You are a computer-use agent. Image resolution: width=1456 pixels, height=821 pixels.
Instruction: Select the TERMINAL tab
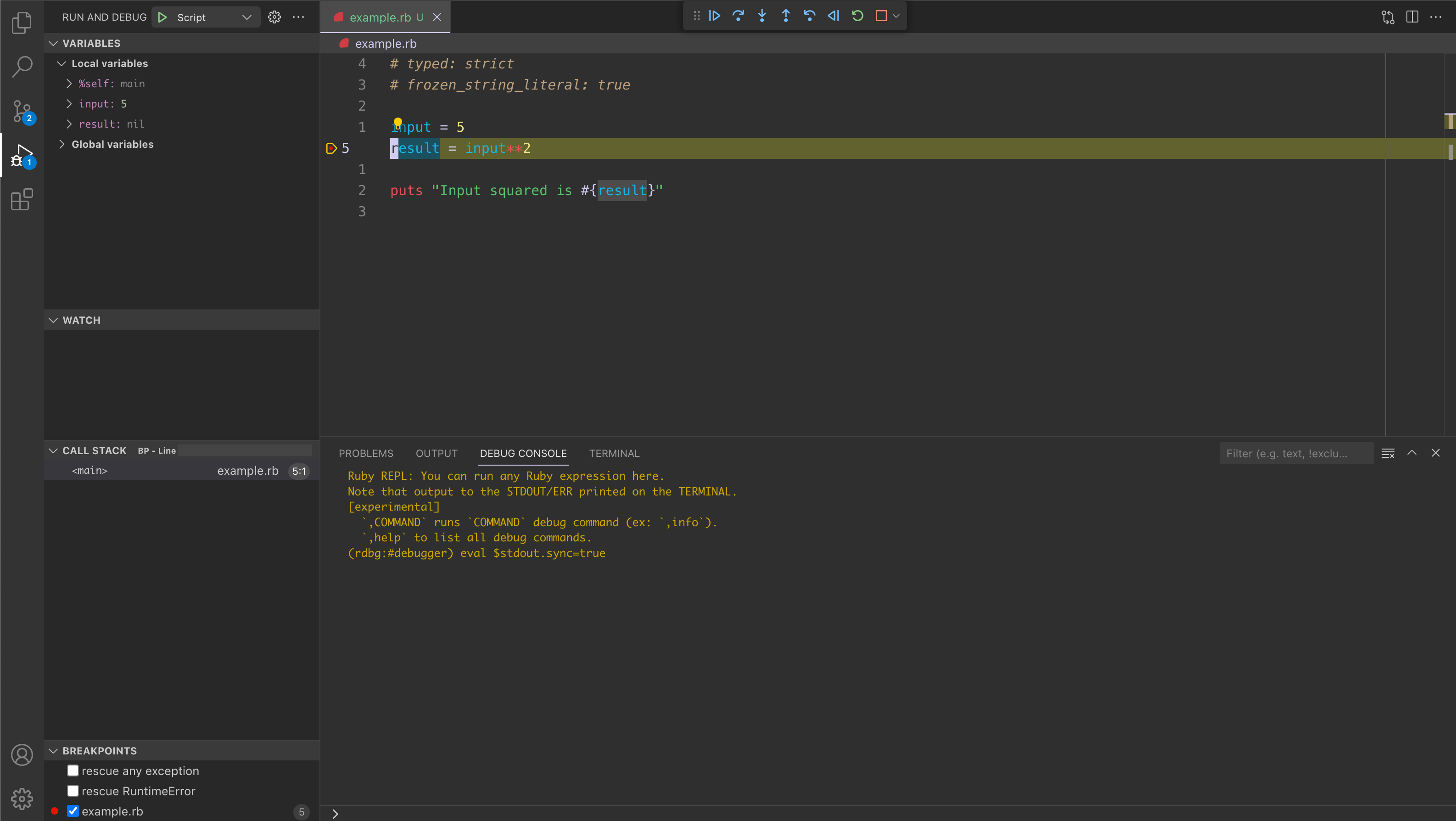[x=614, y=453]
